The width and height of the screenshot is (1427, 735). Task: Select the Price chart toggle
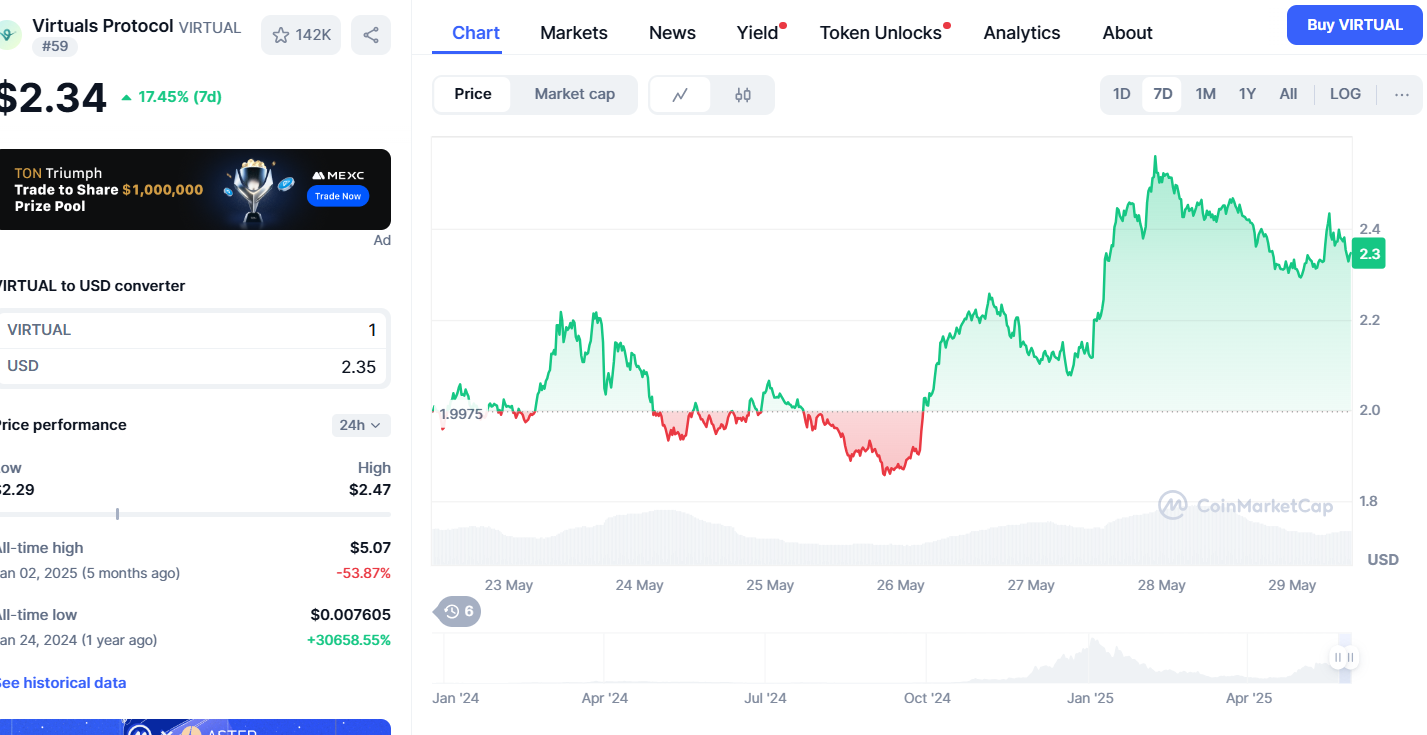point(473,94)
